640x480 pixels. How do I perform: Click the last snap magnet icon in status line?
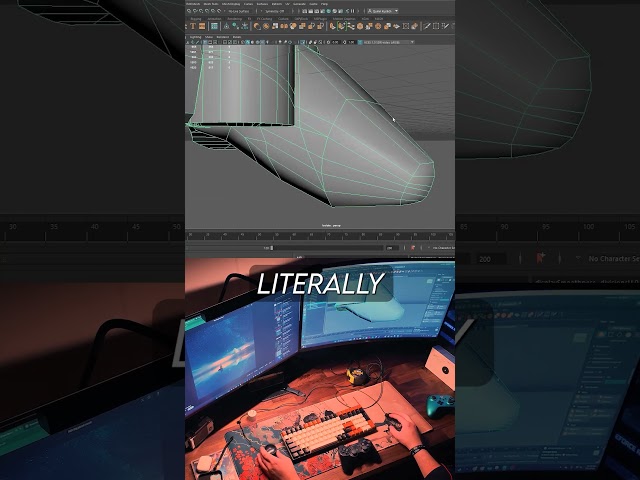click(x=219, y=11)
